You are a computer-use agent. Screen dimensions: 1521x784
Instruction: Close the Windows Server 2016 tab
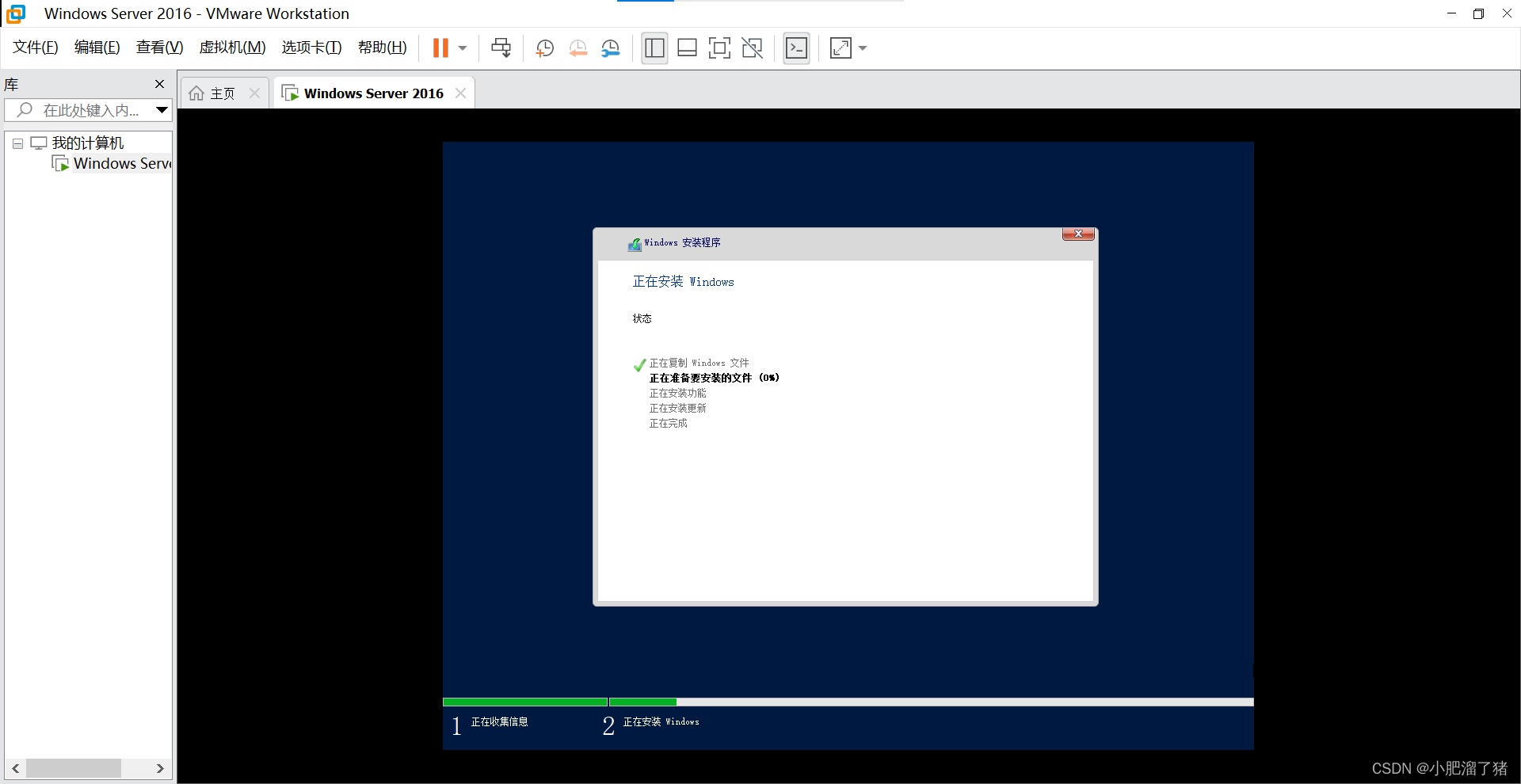point(460,93)
